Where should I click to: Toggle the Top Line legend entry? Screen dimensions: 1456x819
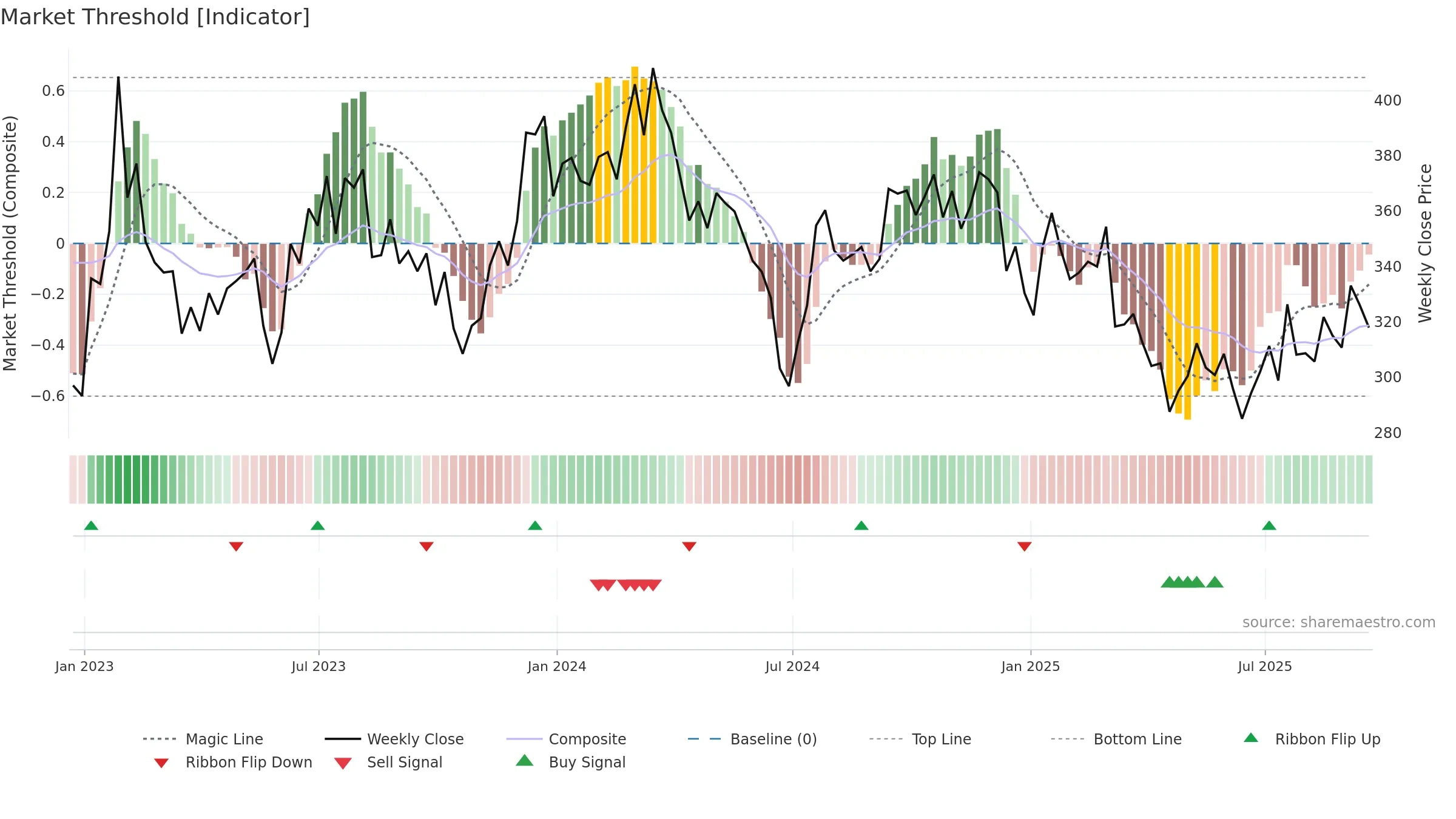pyautogui.click(x=920, y=739)
